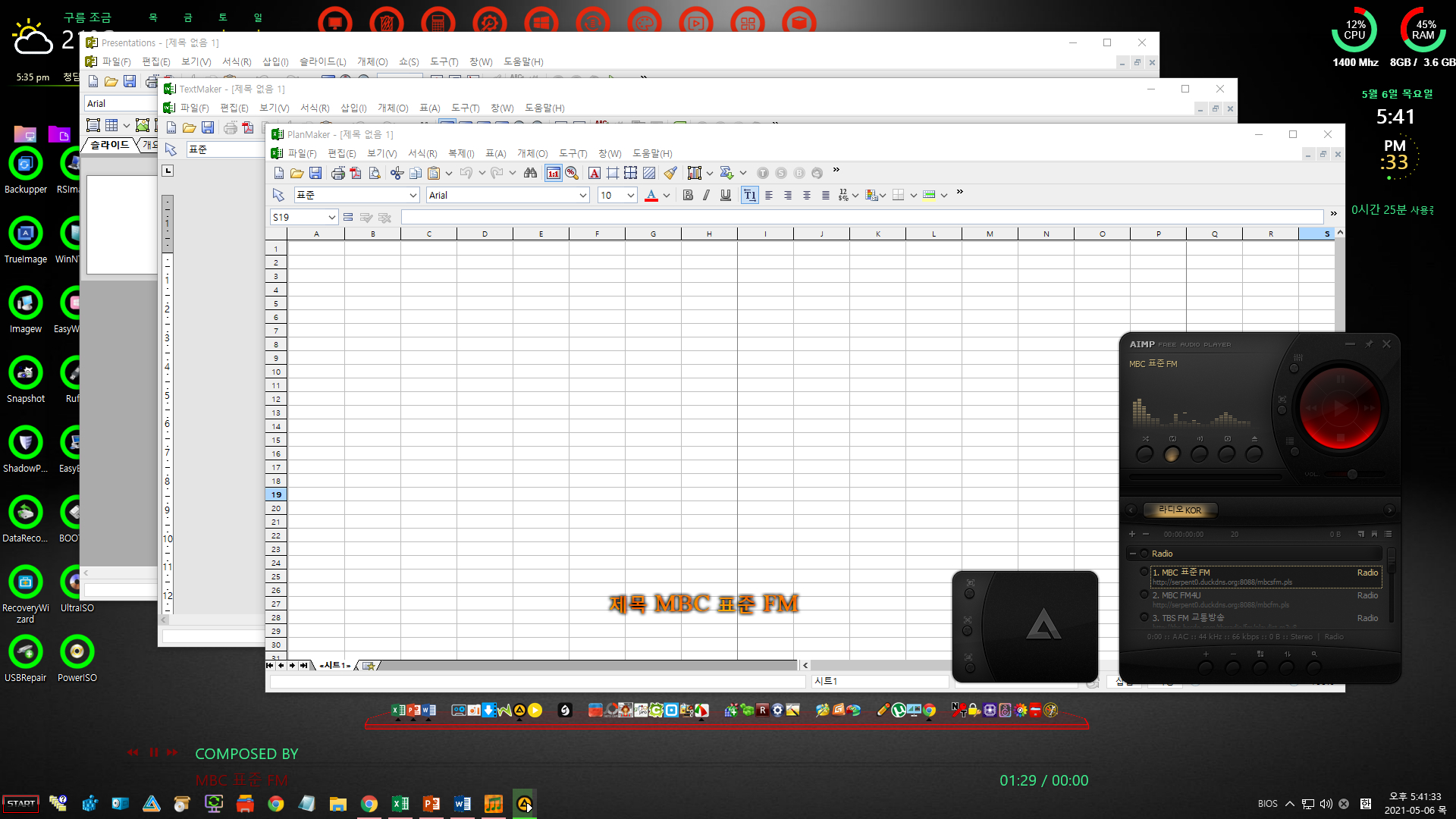Click the Cut scissors icon in PlanMaker
Viewport: 1456px width, 819px height.
[397, 173]
